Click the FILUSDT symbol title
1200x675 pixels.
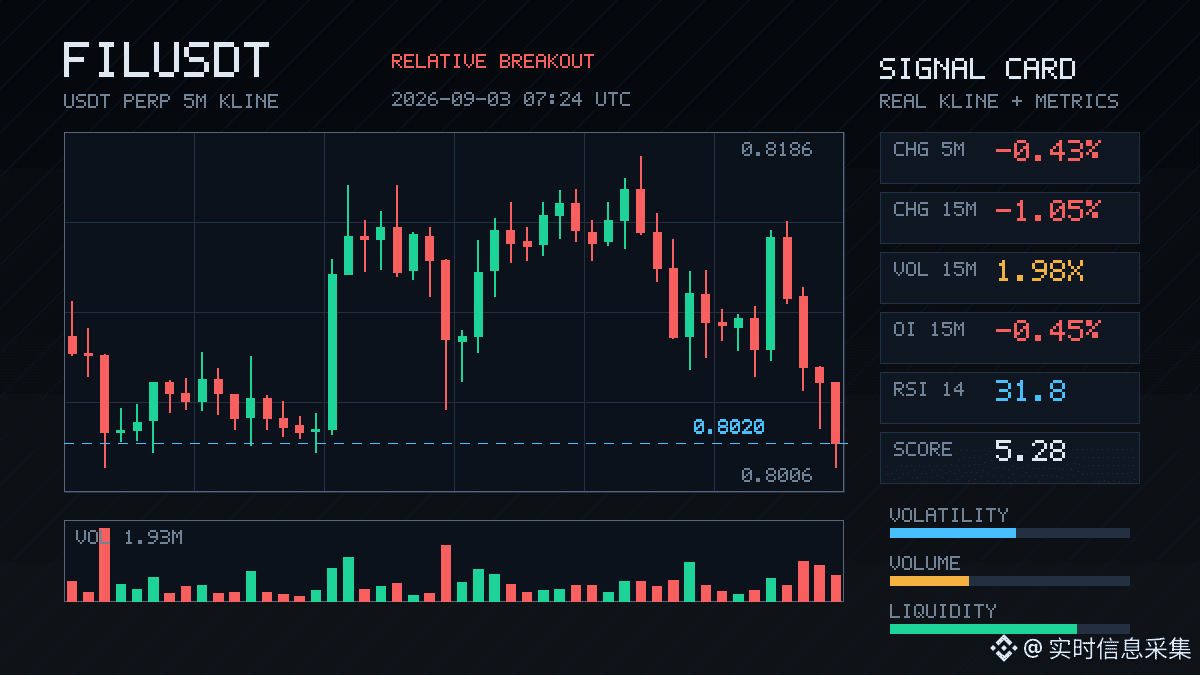[x=166, y=60]
